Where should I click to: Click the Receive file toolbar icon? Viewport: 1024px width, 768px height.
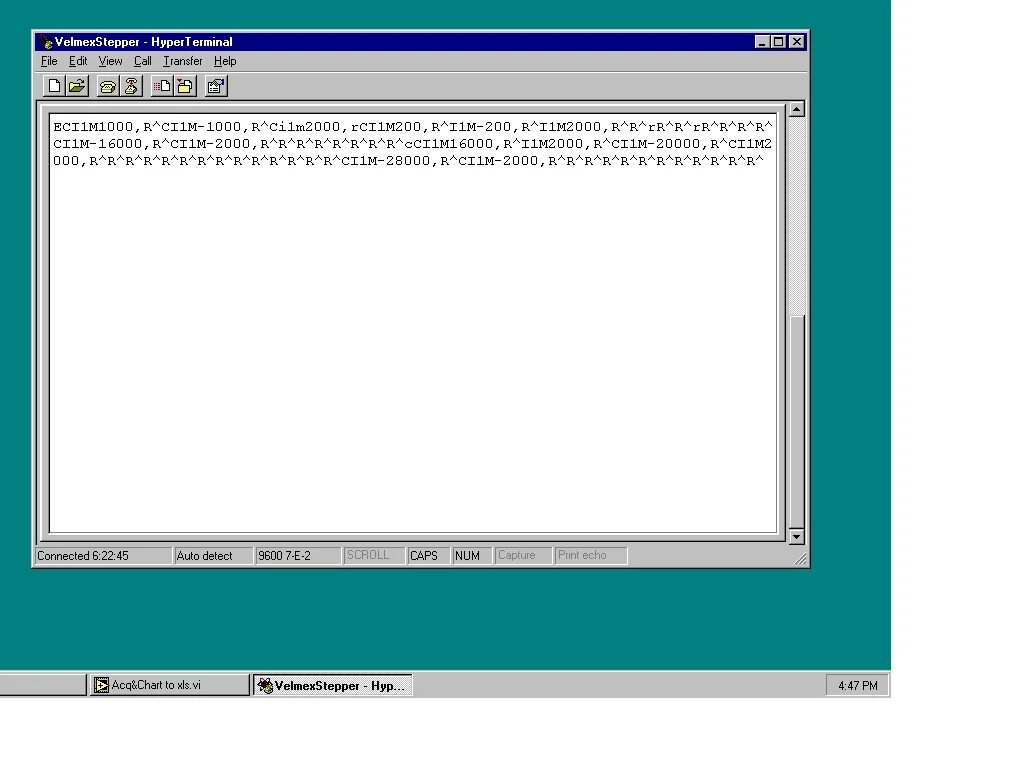coord(185,86)
